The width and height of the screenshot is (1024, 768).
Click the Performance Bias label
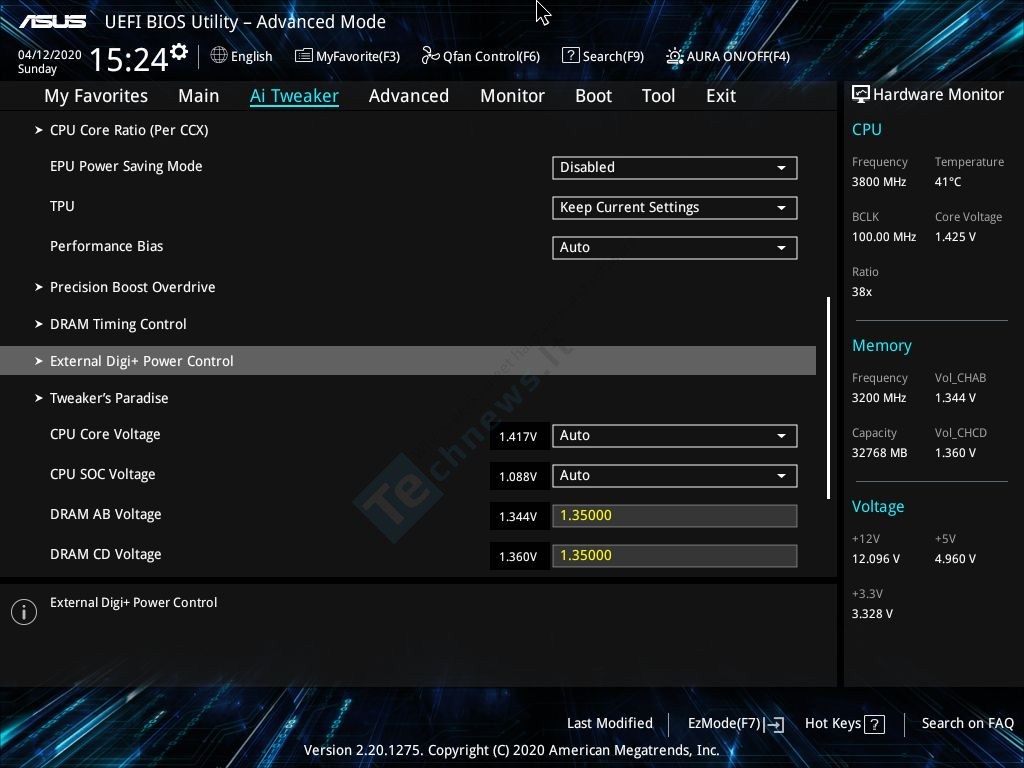pos(106,246)
